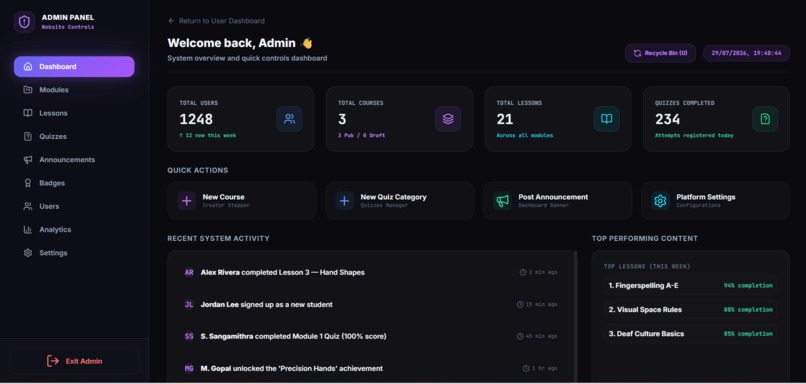Click the Attempts registered today text
806x384 pixels.
pyautogui.click(x=694, y=136)
